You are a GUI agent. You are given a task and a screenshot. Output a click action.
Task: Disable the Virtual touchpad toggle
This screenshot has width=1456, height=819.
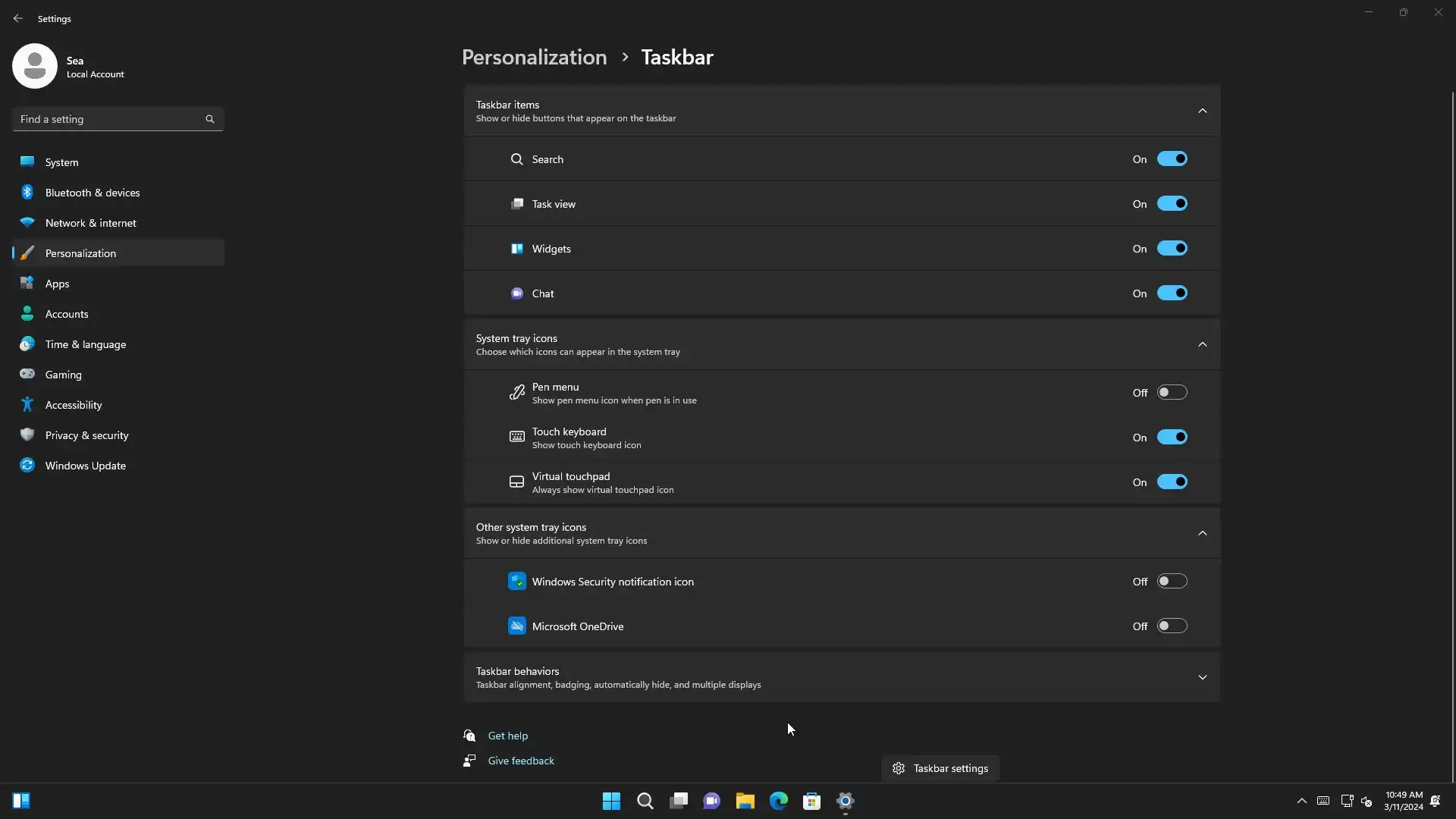(x=1172, y=482)
